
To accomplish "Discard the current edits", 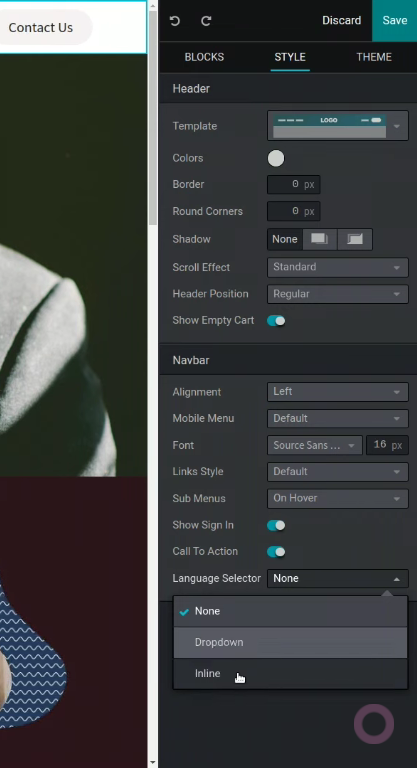I will point(342,21).
